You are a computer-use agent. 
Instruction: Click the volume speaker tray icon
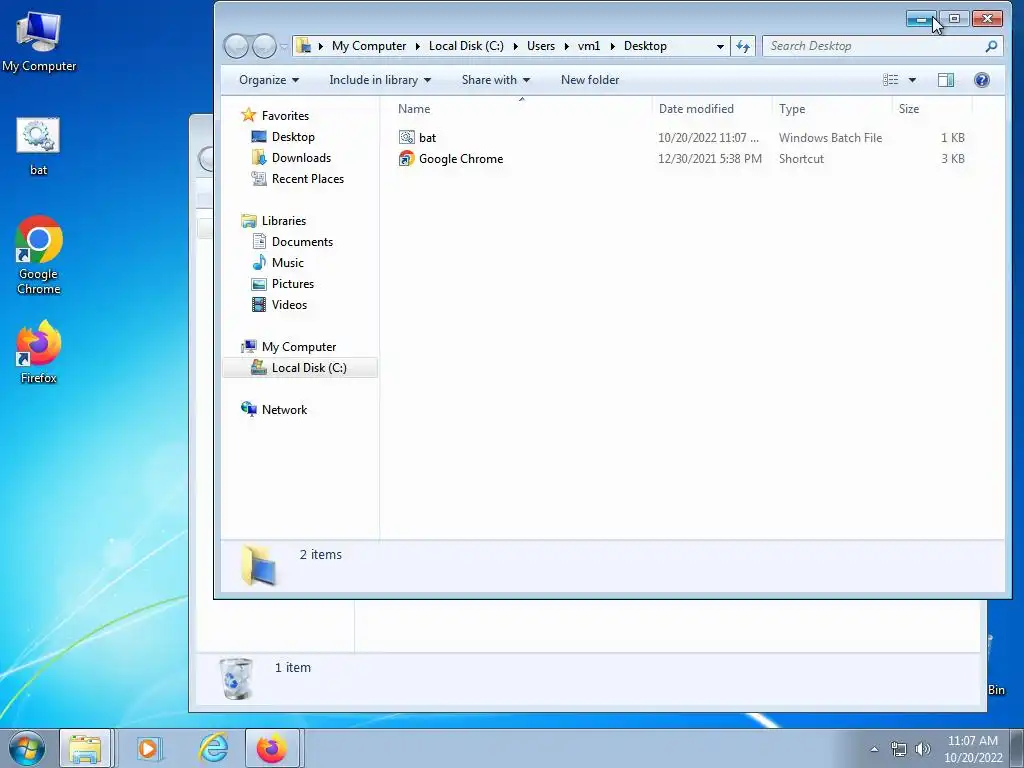click(x=922, y=749)
